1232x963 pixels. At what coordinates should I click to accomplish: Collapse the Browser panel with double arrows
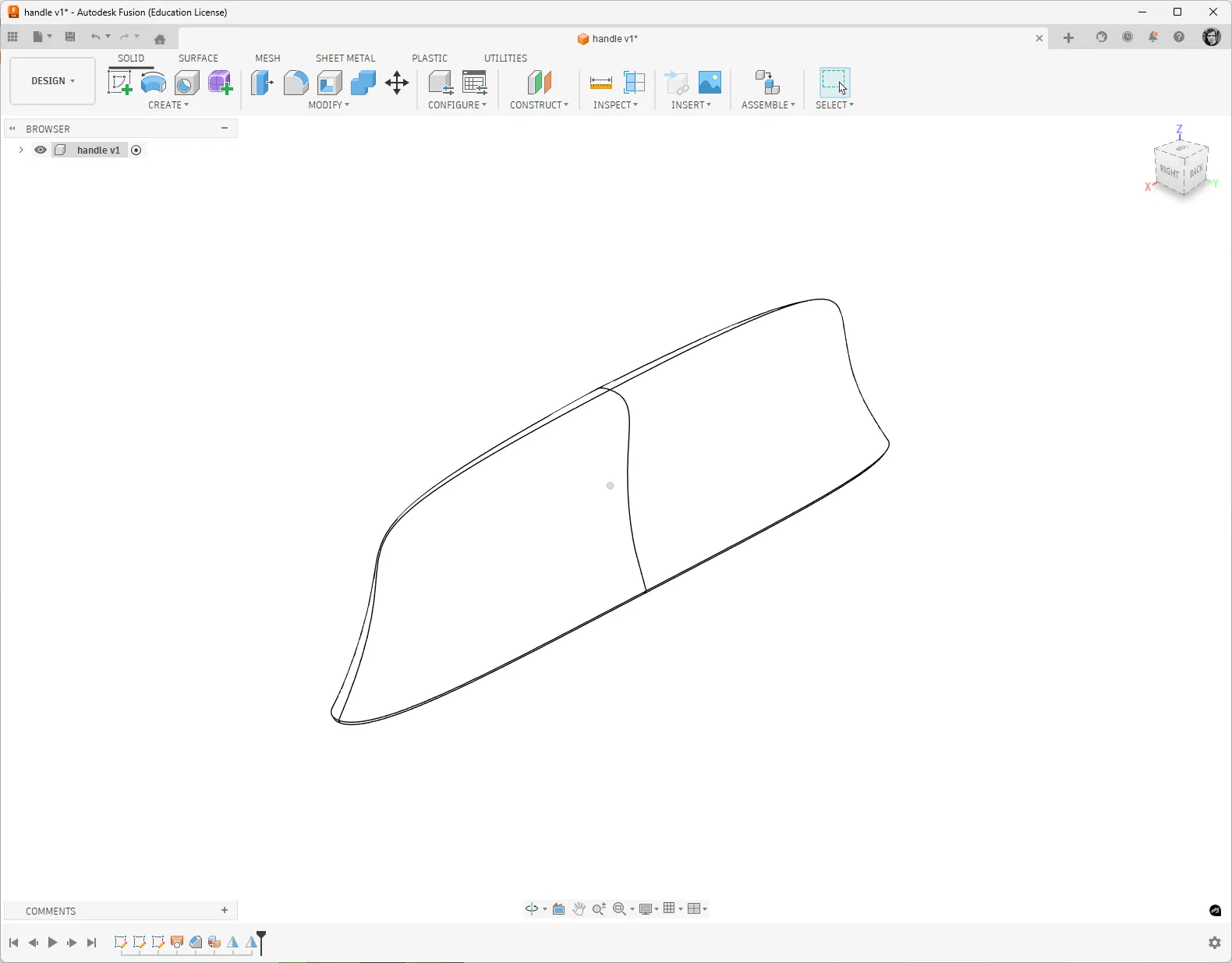pyautogui.click(x=12, y=129)
